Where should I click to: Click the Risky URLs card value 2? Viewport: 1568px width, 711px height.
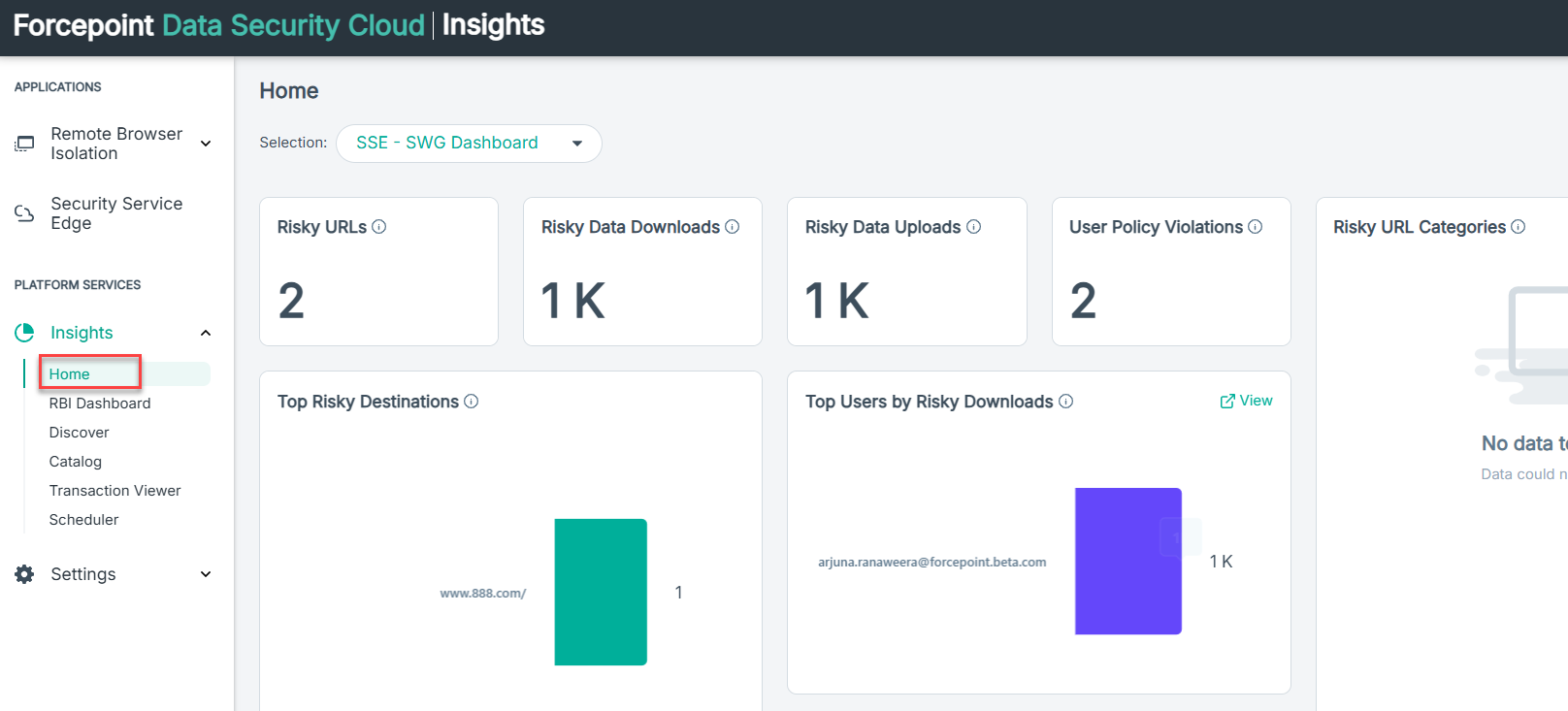pyautogui.click(x=291, y=301)
